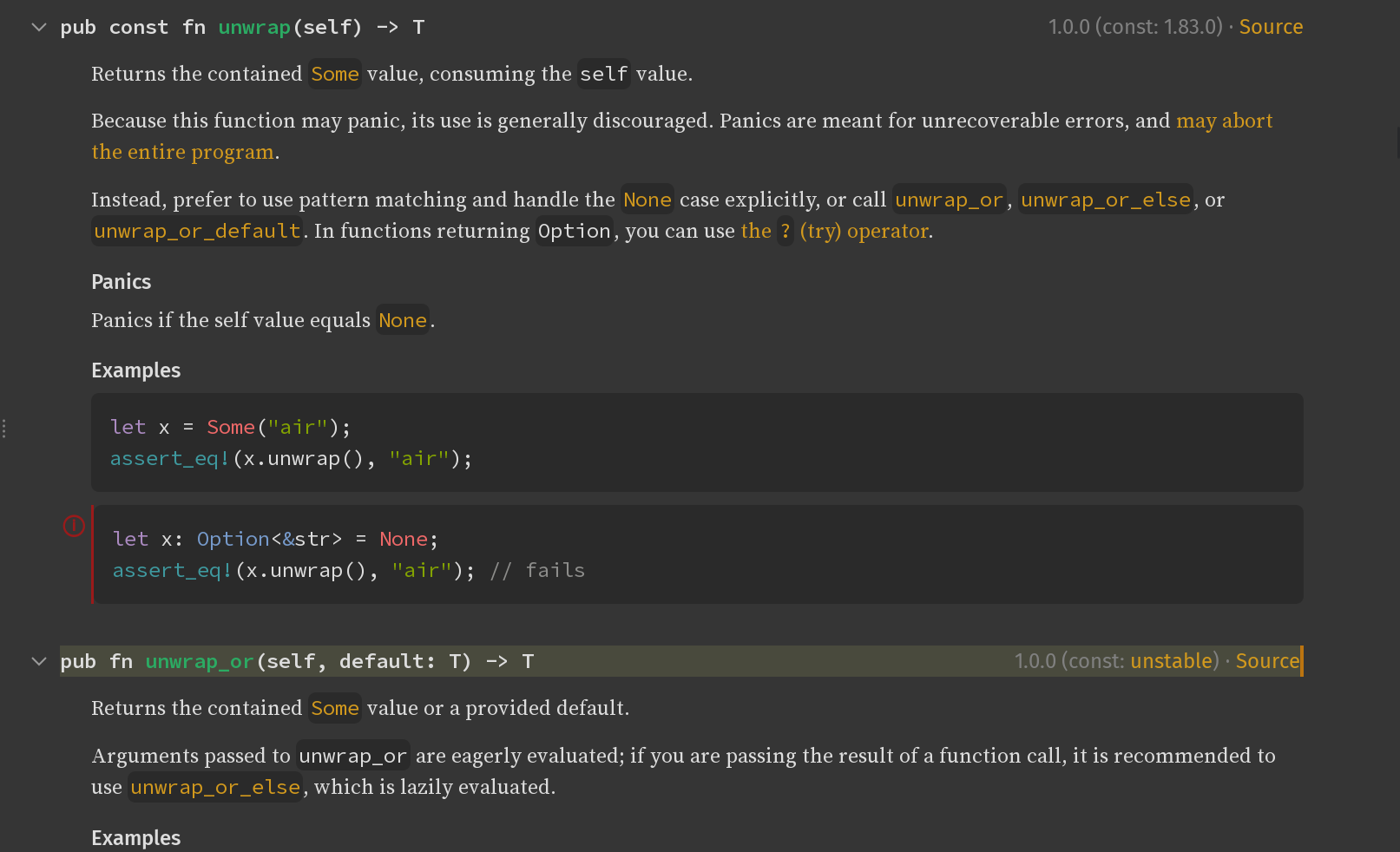The width and height of the screenshot is (1400, 852).
Task: Click Some link in unwrap_or's description
Action: coord(335,708)
